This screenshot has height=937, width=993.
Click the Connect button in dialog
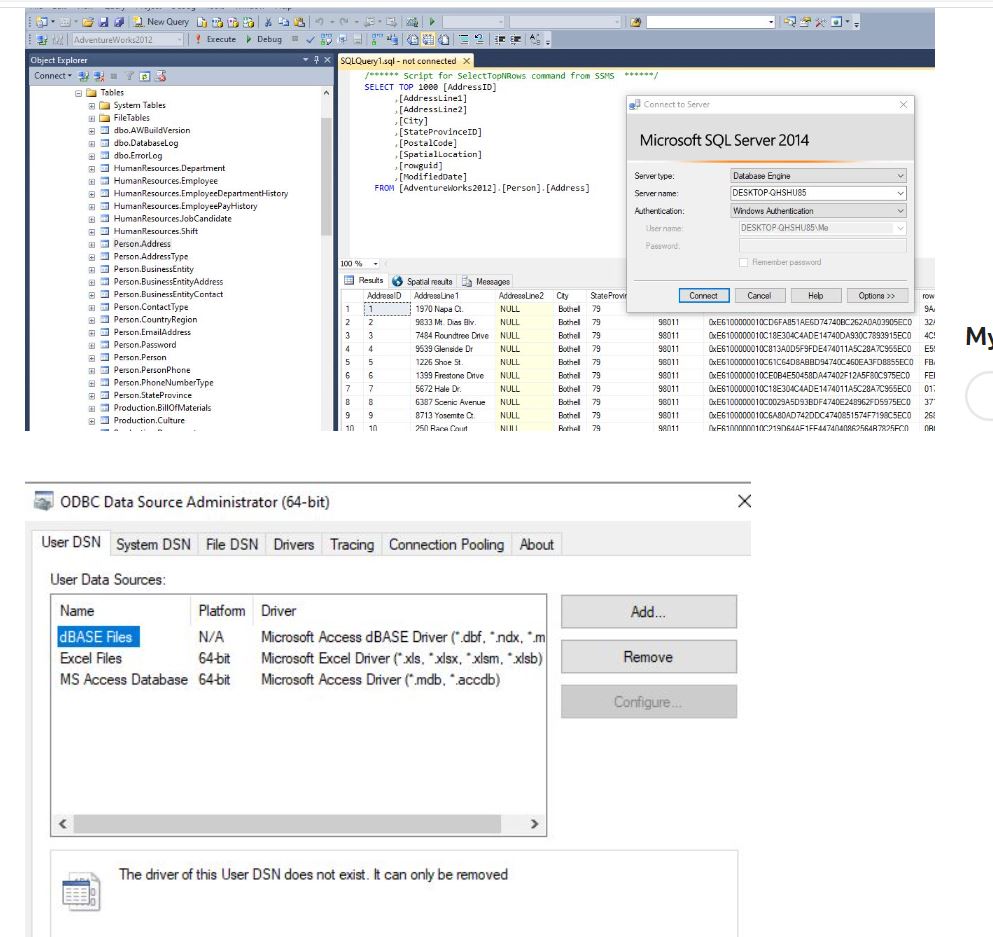point(704,296)
